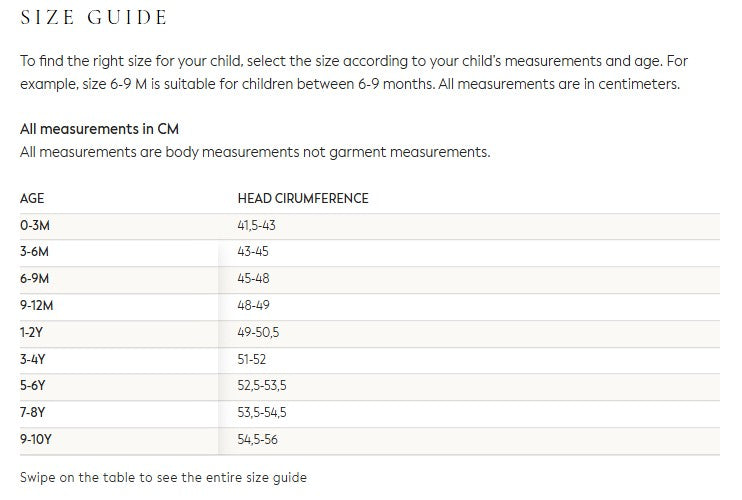
Task: Click the 9-10Y age row
Action: coord(35,439)
